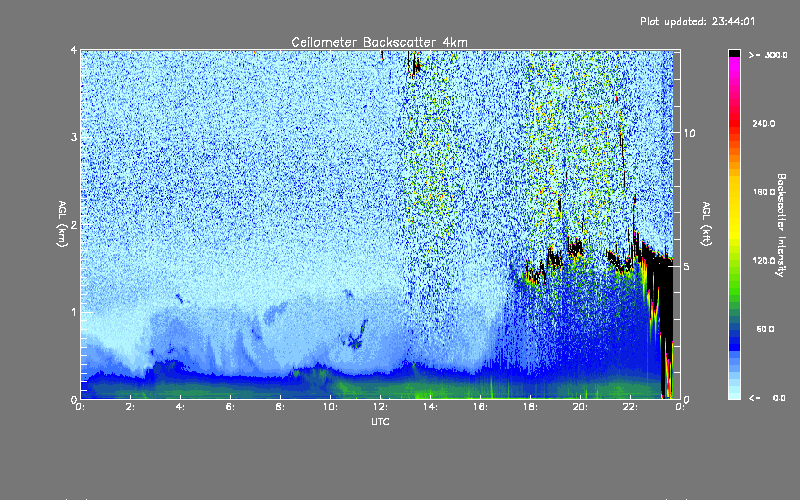Screen dimensions: 800x500
Task: Click the '4' km label at top of left axis
Action: [74, 50]
